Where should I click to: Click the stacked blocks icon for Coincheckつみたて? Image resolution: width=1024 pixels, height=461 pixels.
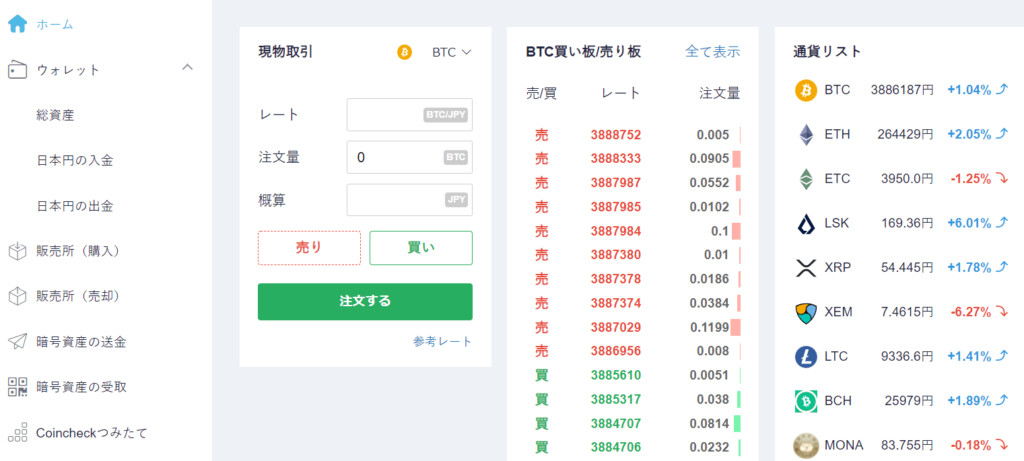tap(17, 432)
